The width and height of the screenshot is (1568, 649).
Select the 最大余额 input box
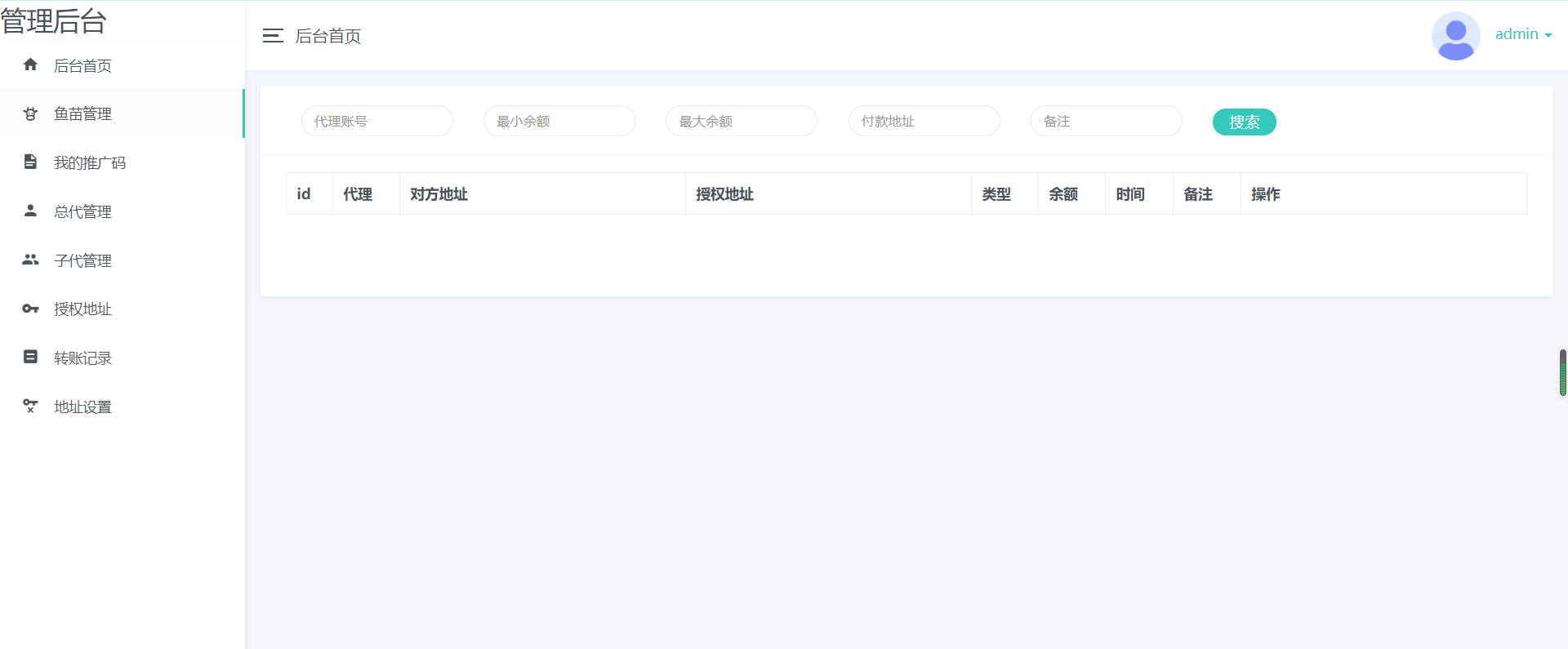click(x=741, y=121)
